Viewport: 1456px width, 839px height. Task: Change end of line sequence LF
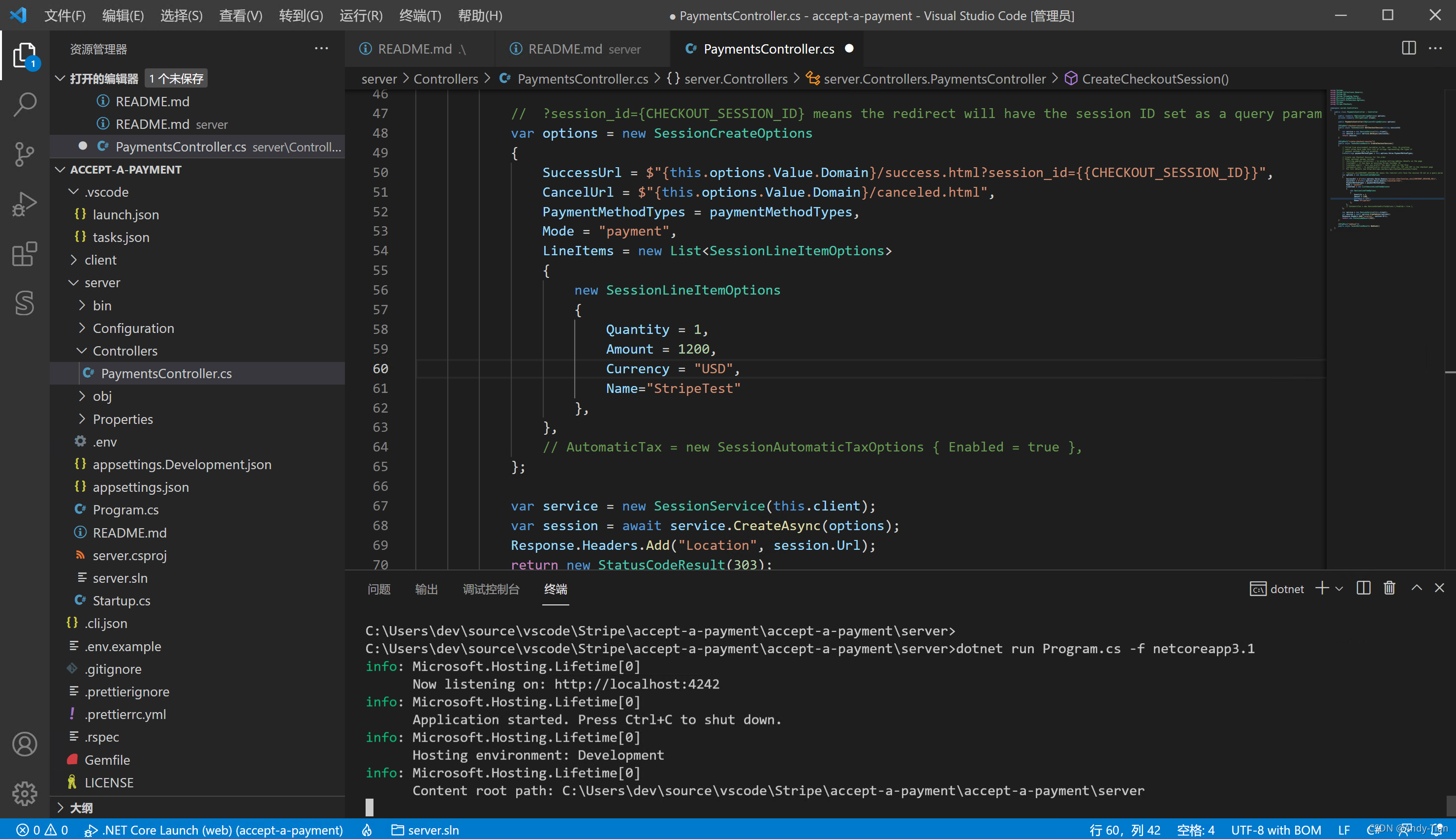pyautogui.click(x=1344, y=830)
